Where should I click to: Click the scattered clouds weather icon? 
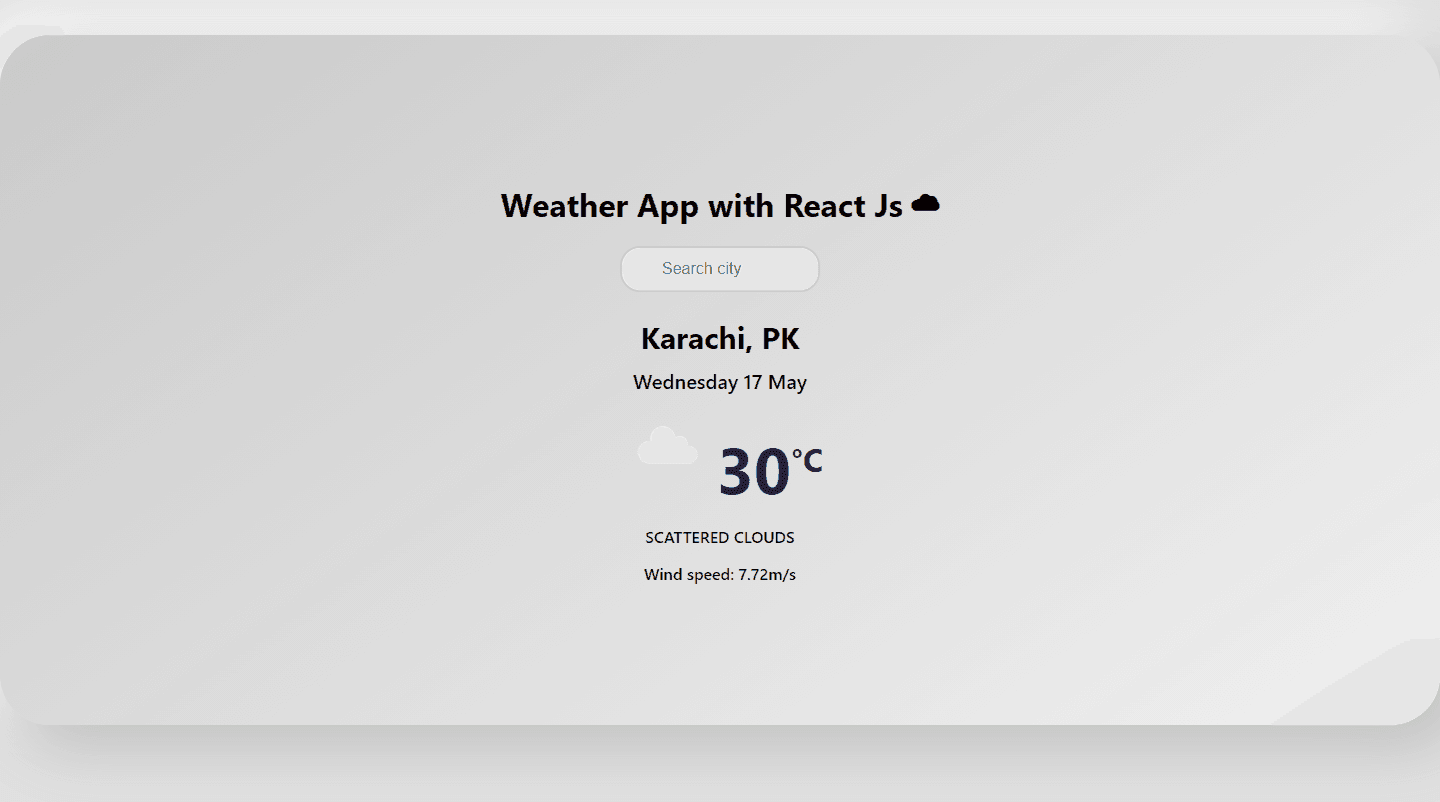668,446
